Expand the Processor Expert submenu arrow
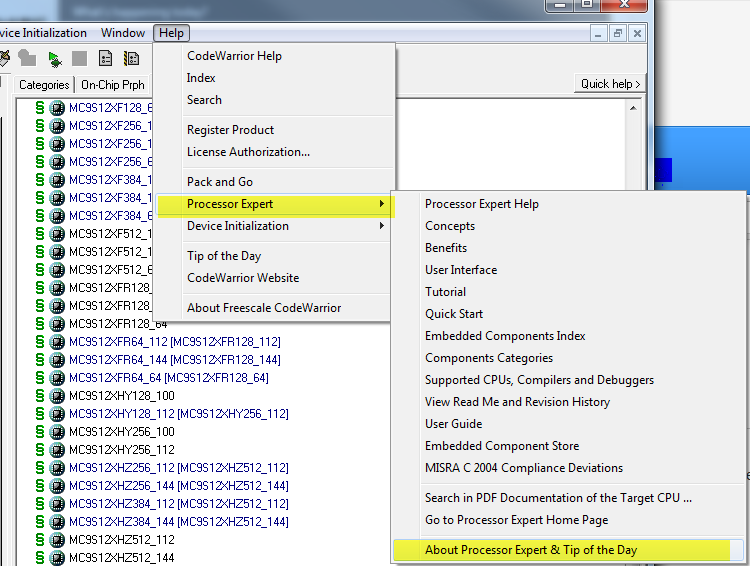This screenshot has height=566, width=750. pyautogui.click(x=382, y=204)
